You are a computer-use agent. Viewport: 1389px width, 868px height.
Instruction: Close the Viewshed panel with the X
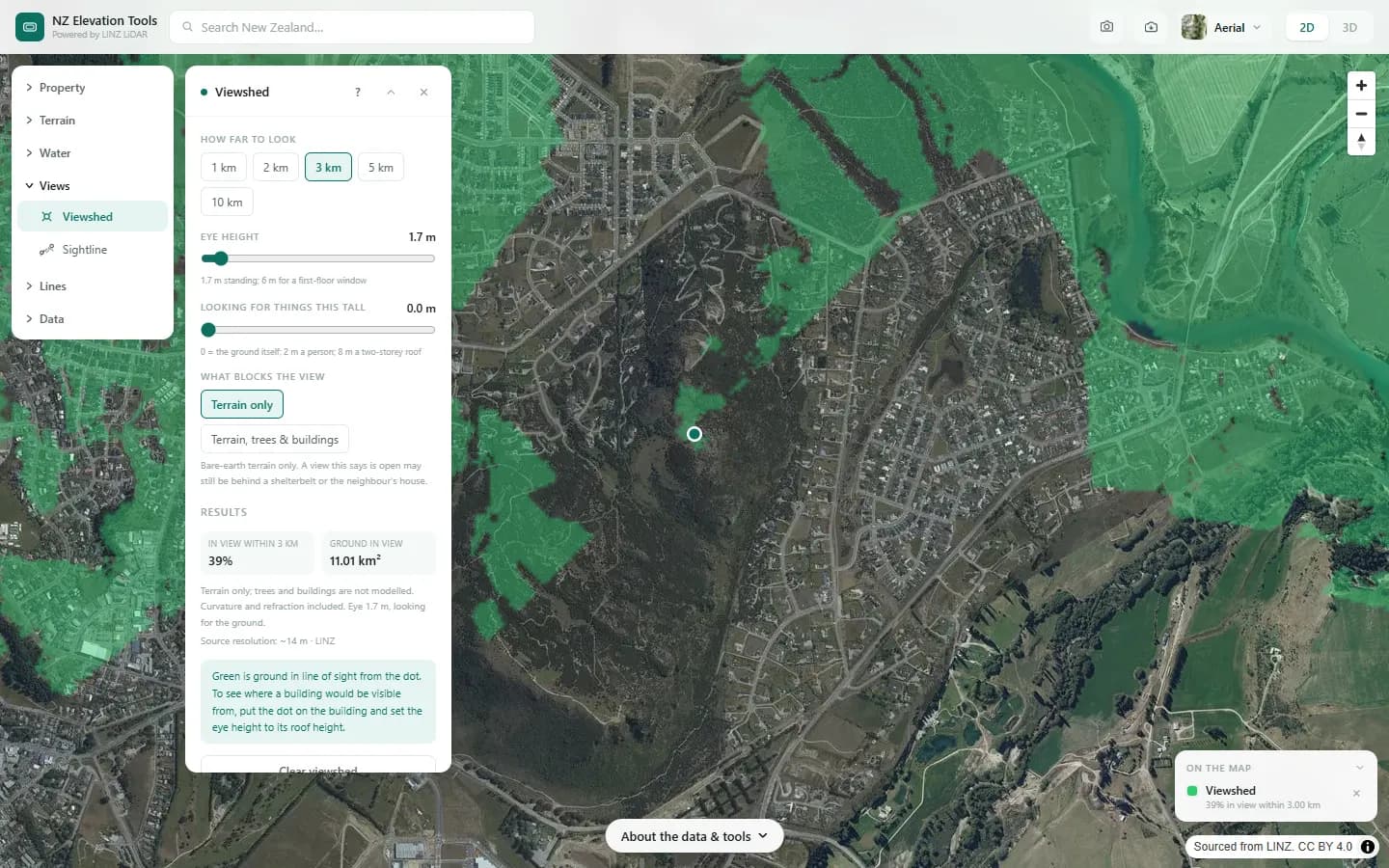coord(423,93)
